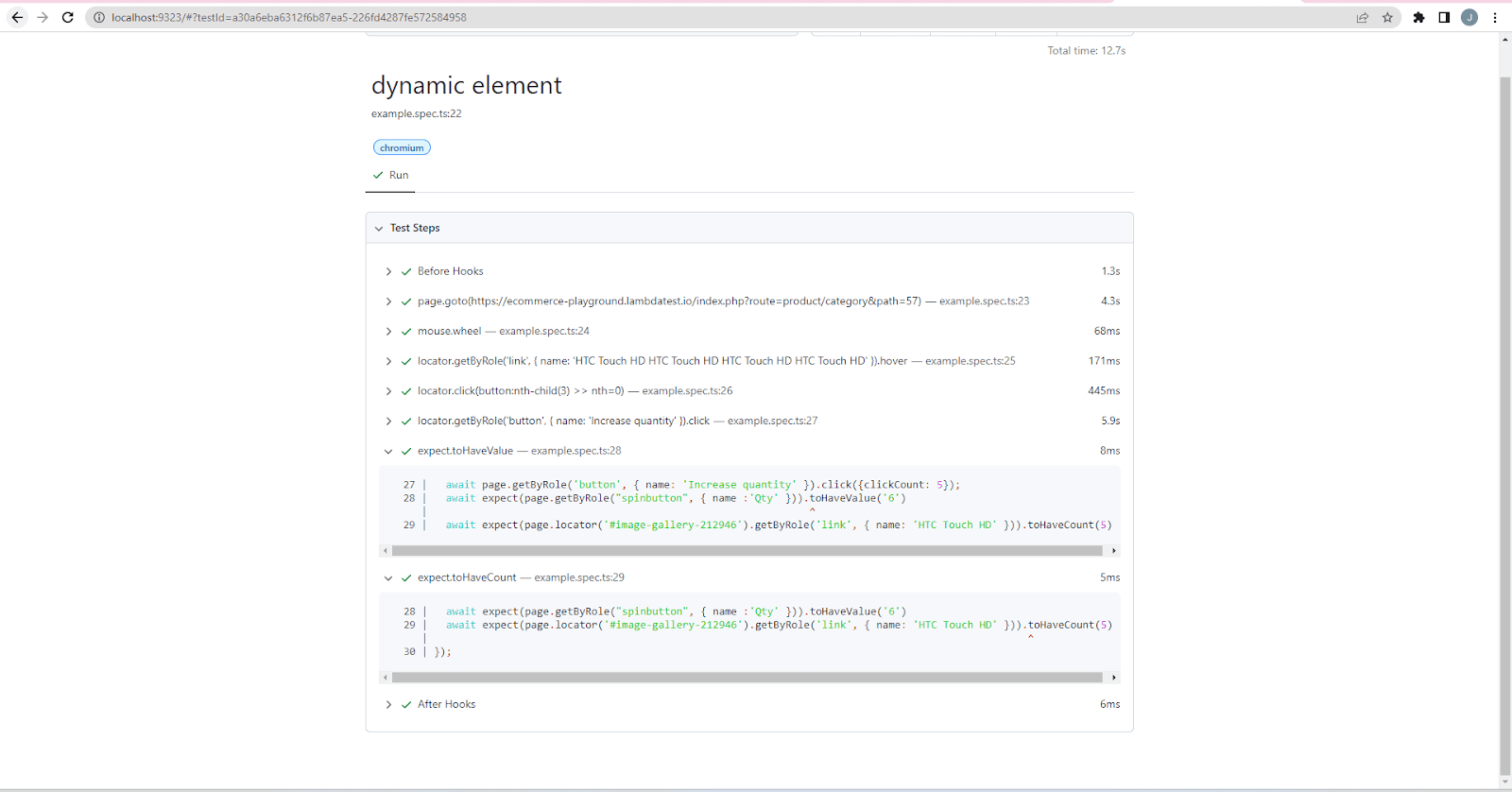This screenshot has height=792, width=1512.
Task: Click right arrow of toHaveValue code scrollbar
Action: tap(1114, 550)
